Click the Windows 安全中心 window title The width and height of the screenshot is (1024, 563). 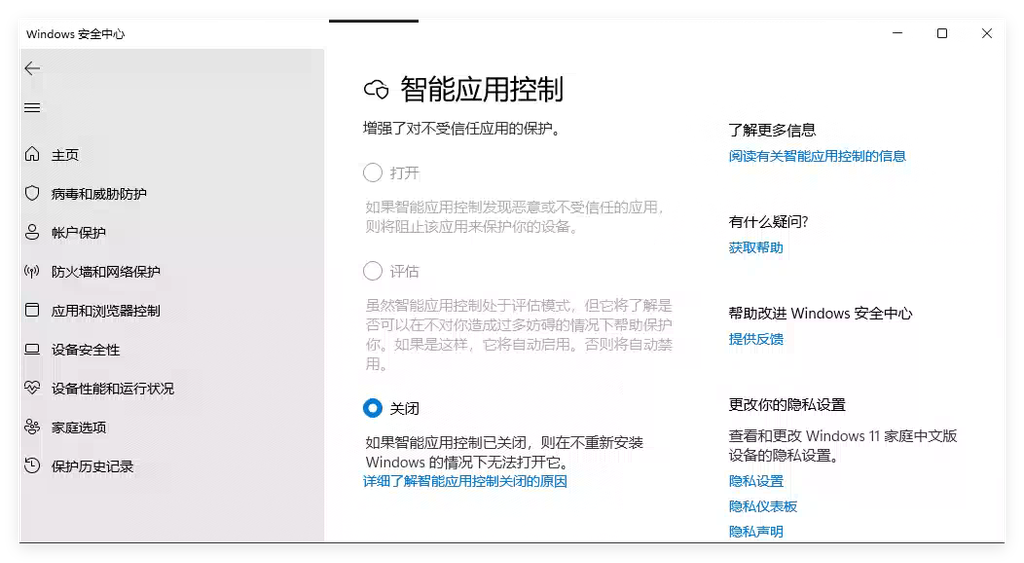pyautogui.click(x=76, y=34)
